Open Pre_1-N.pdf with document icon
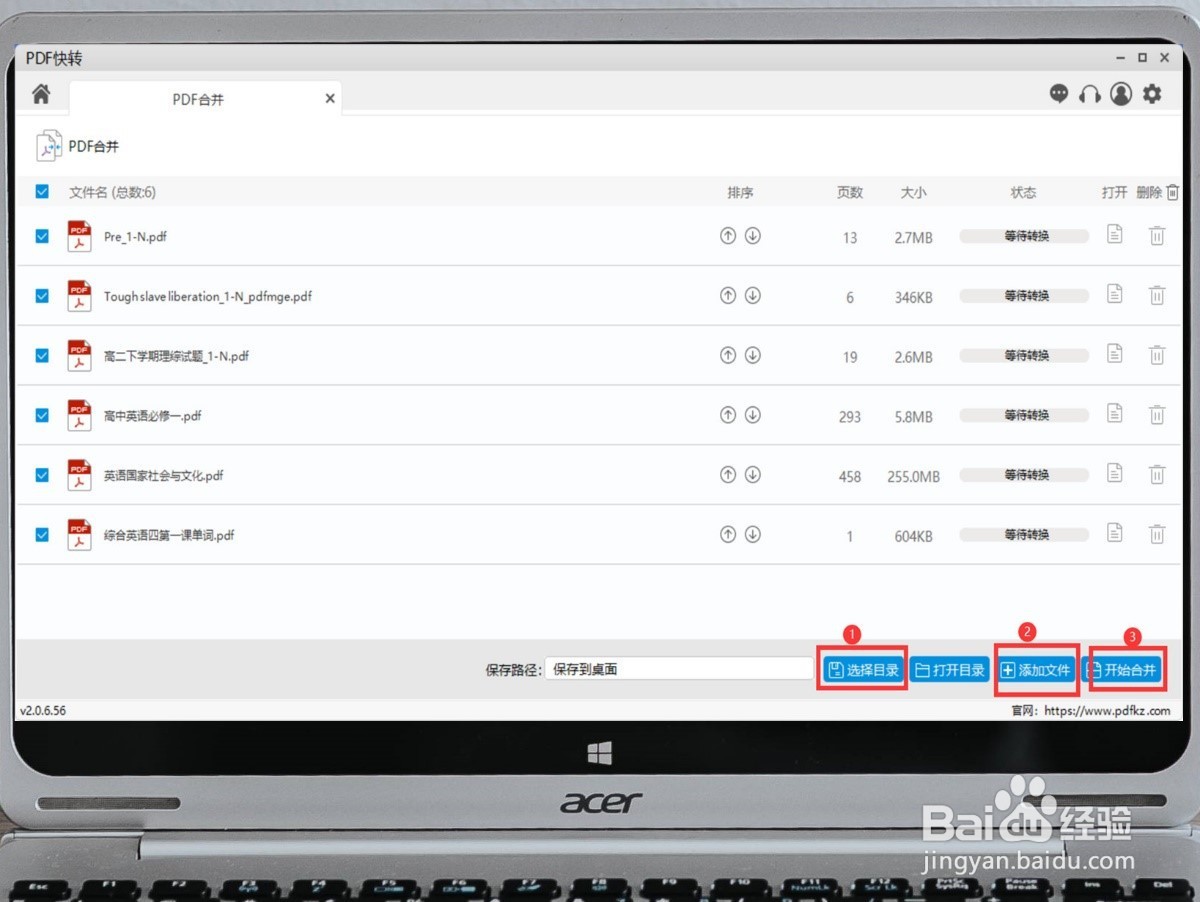The image size is (1200, 902). point(1115,234)
